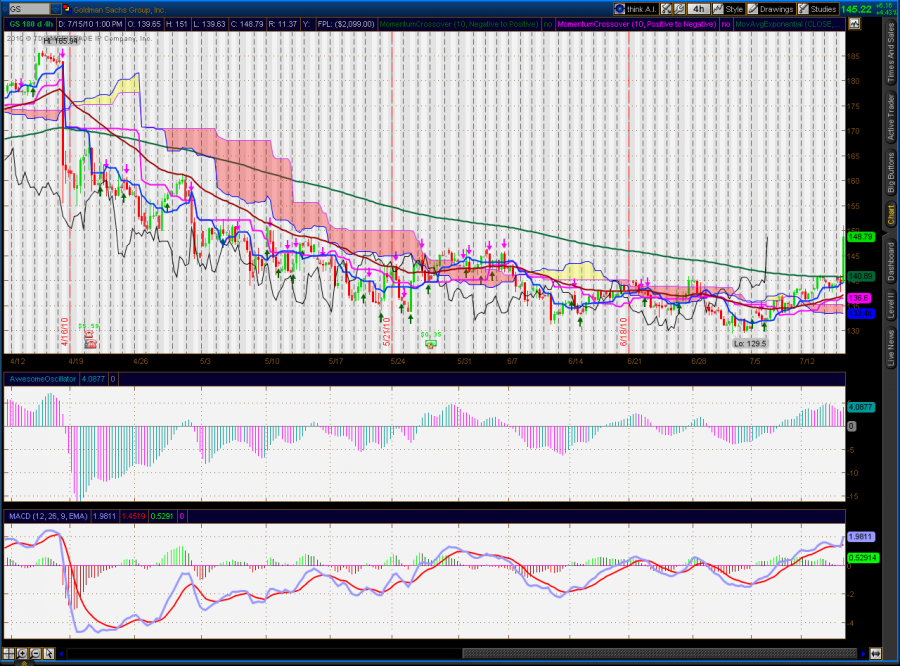Click the grid layout icon
The width and height of the screenshot is (900, 666).
tap(9, 653)
